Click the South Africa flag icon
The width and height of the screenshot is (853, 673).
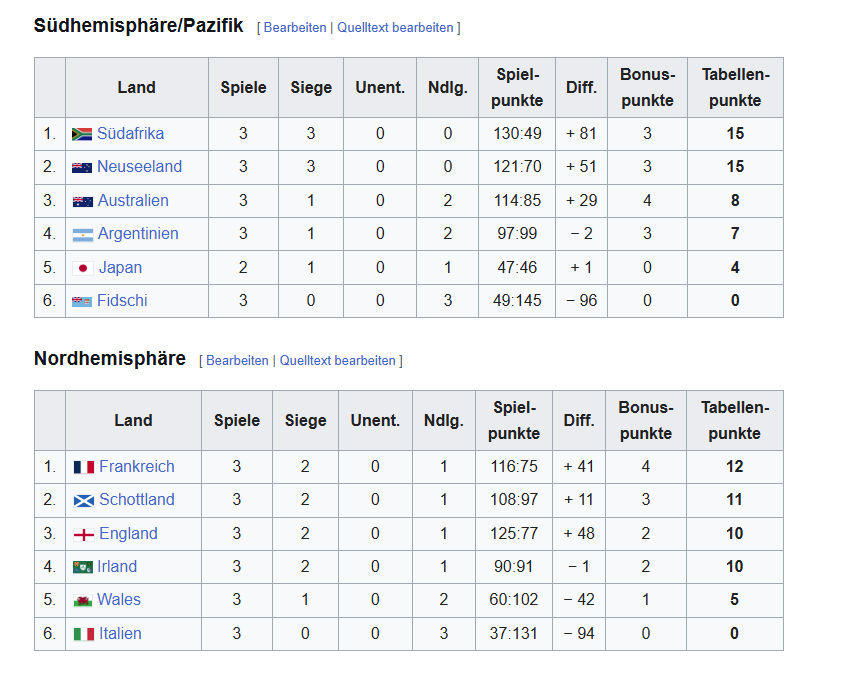(82, 134)
